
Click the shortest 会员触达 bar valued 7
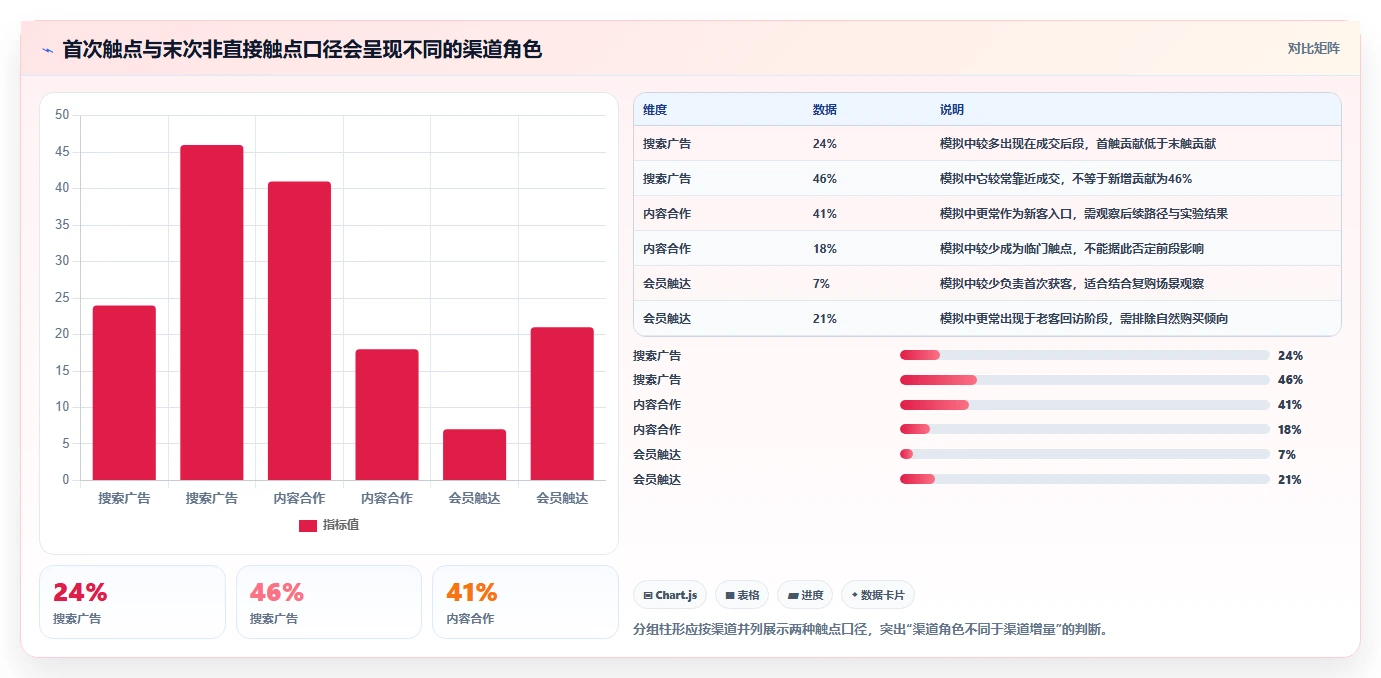tap(474, 454)
